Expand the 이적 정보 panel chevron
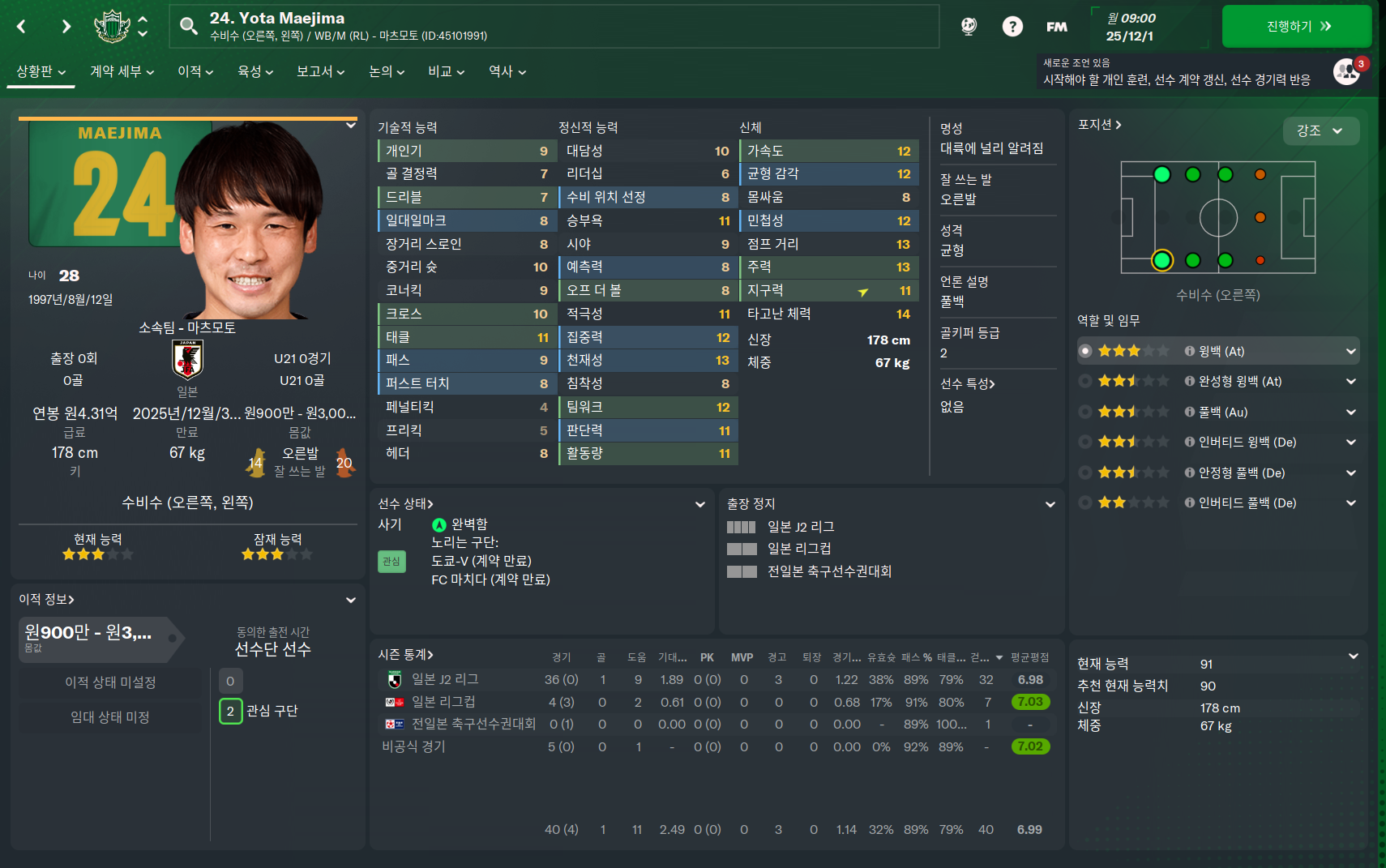Screen dimensions: 1386x868 pyautogui.click(x=351, y=600)
